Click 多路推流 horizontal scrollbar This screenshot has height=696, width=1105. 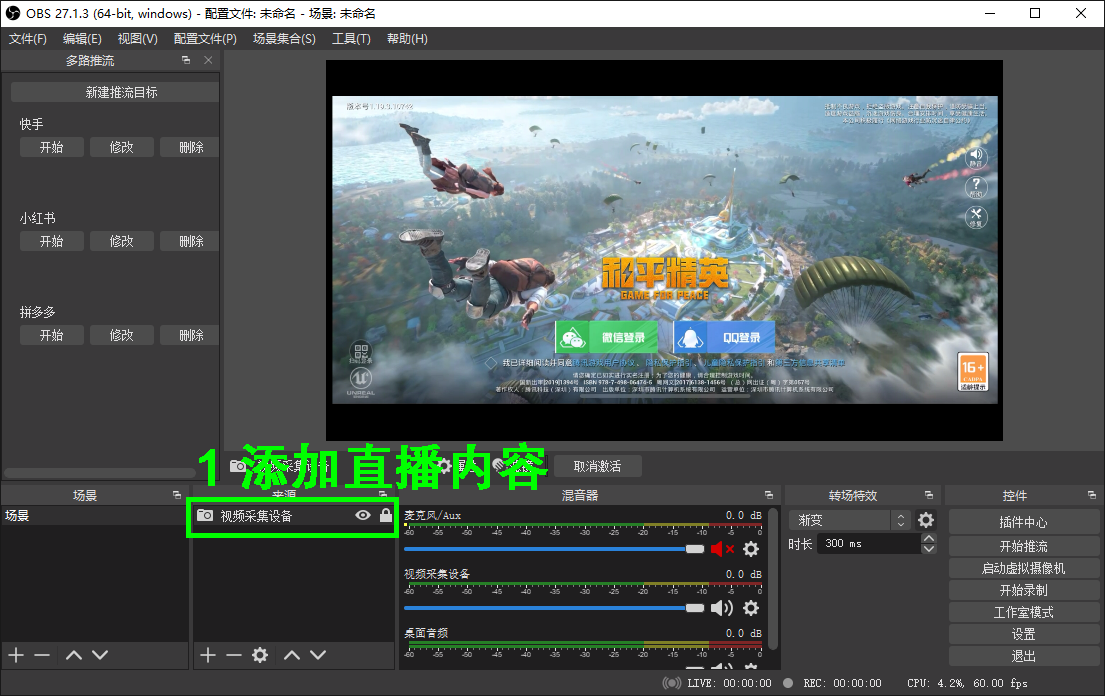tap(99, 473)
